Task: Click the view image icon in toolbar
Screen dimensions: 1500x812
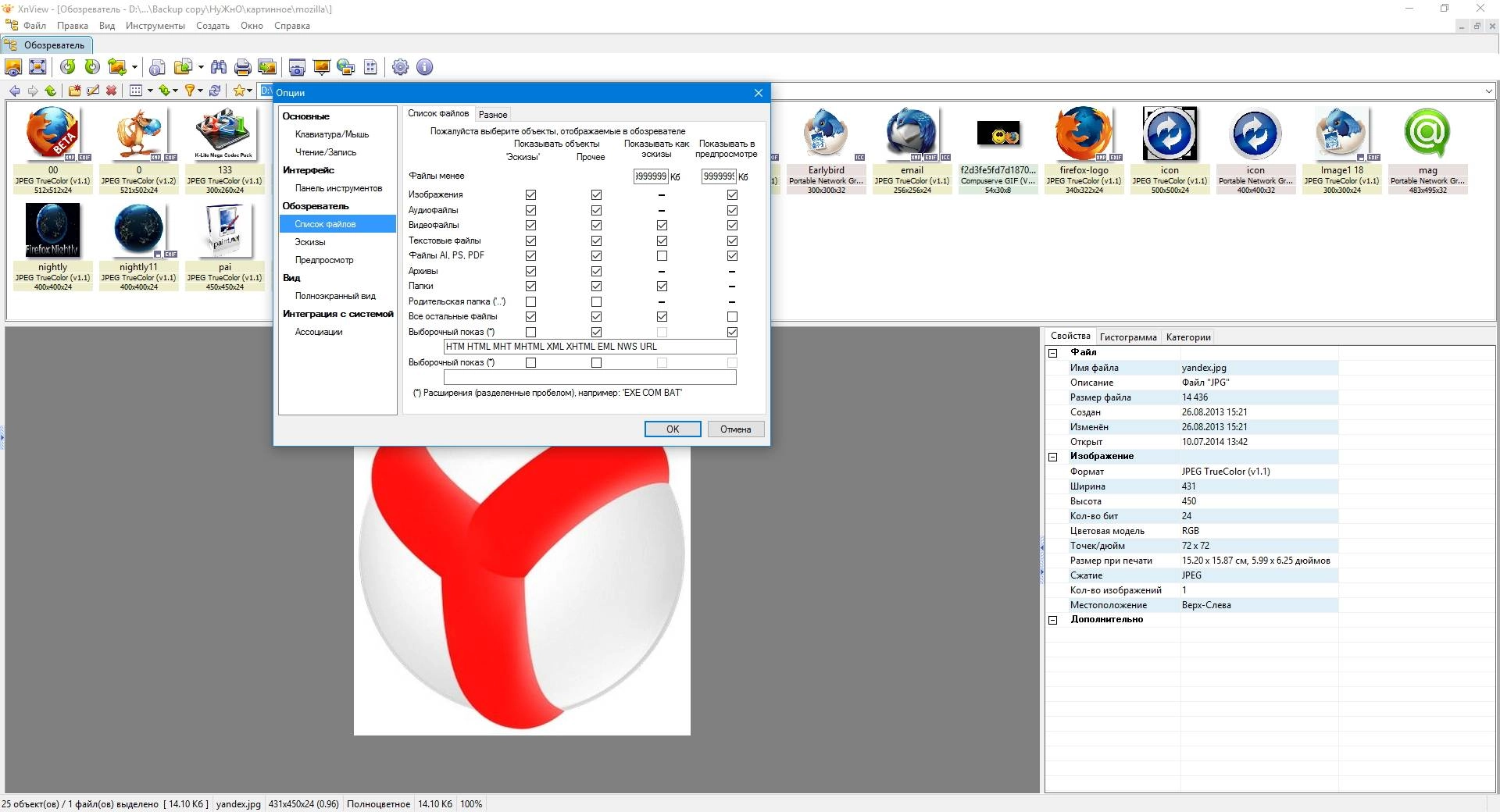Action: [x=13, y=67]
